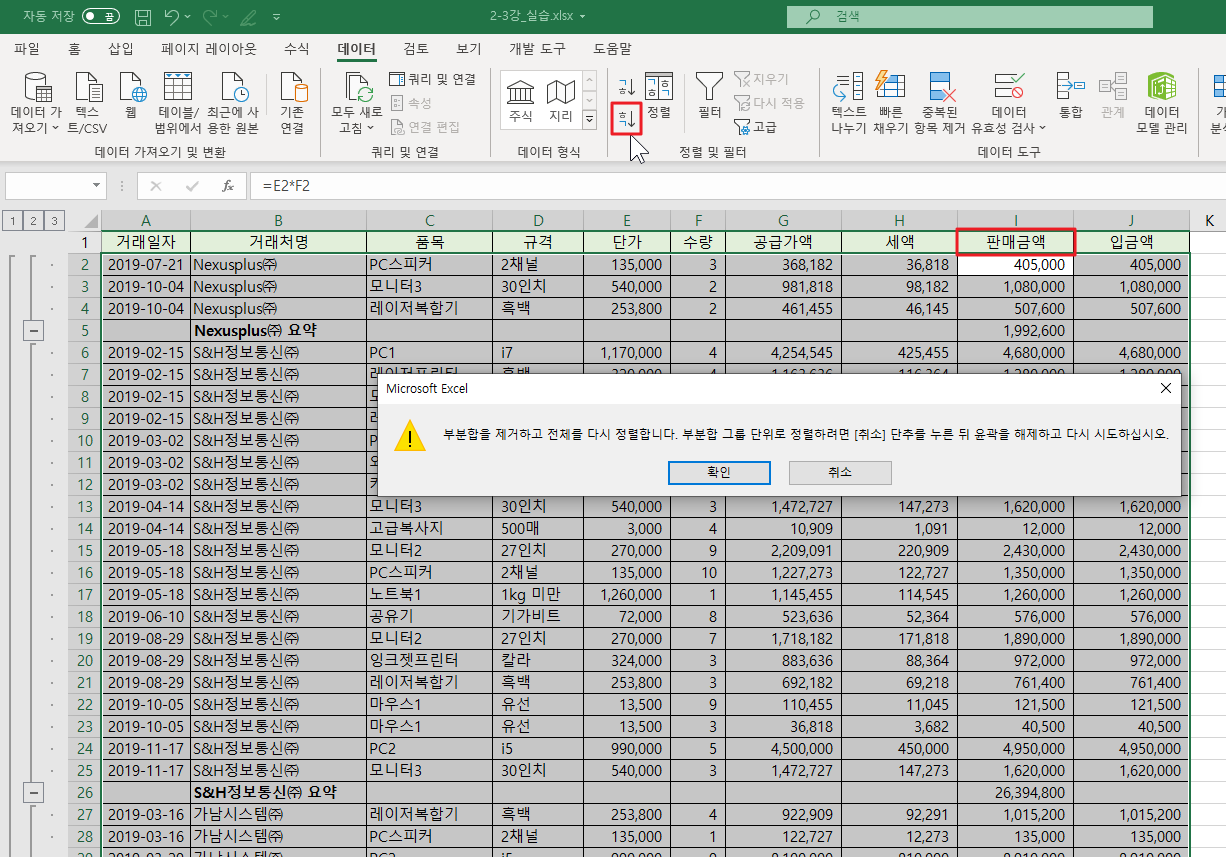Image resolution: width=1226 pixels, height=857 pixels.
Task: Click the 검색 search box
Action: pyautogui.click(x=969, y=16)
